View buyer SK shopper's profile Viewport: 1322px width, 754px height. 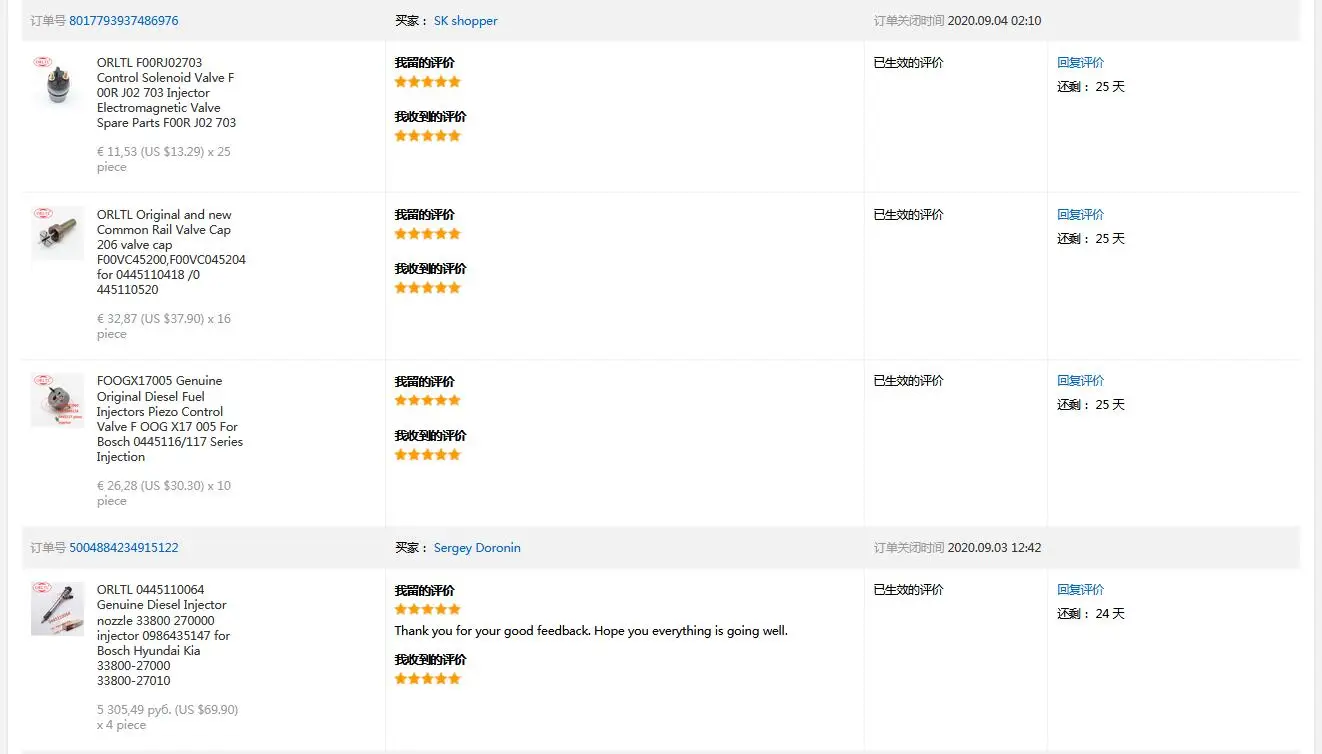[465, 21]
